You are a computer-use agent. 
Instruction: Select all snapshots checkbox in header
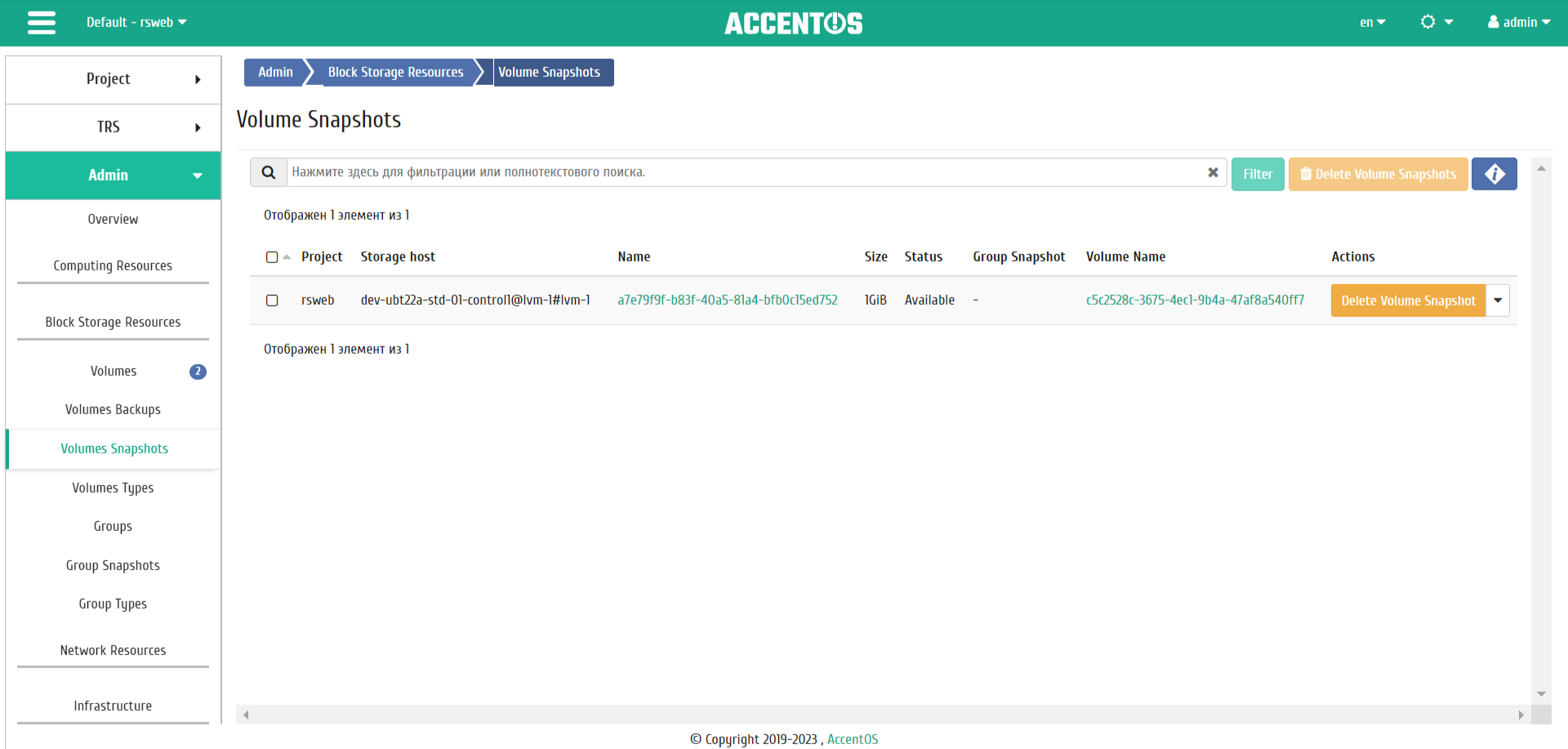pos(272,257)
